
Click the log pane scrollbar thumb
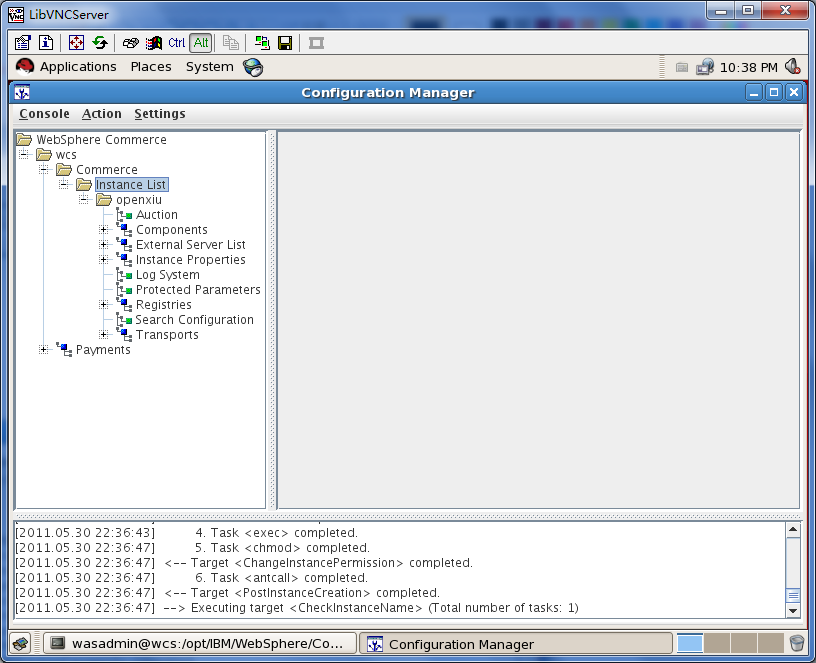pyautogui.click(x=793, y=595)
